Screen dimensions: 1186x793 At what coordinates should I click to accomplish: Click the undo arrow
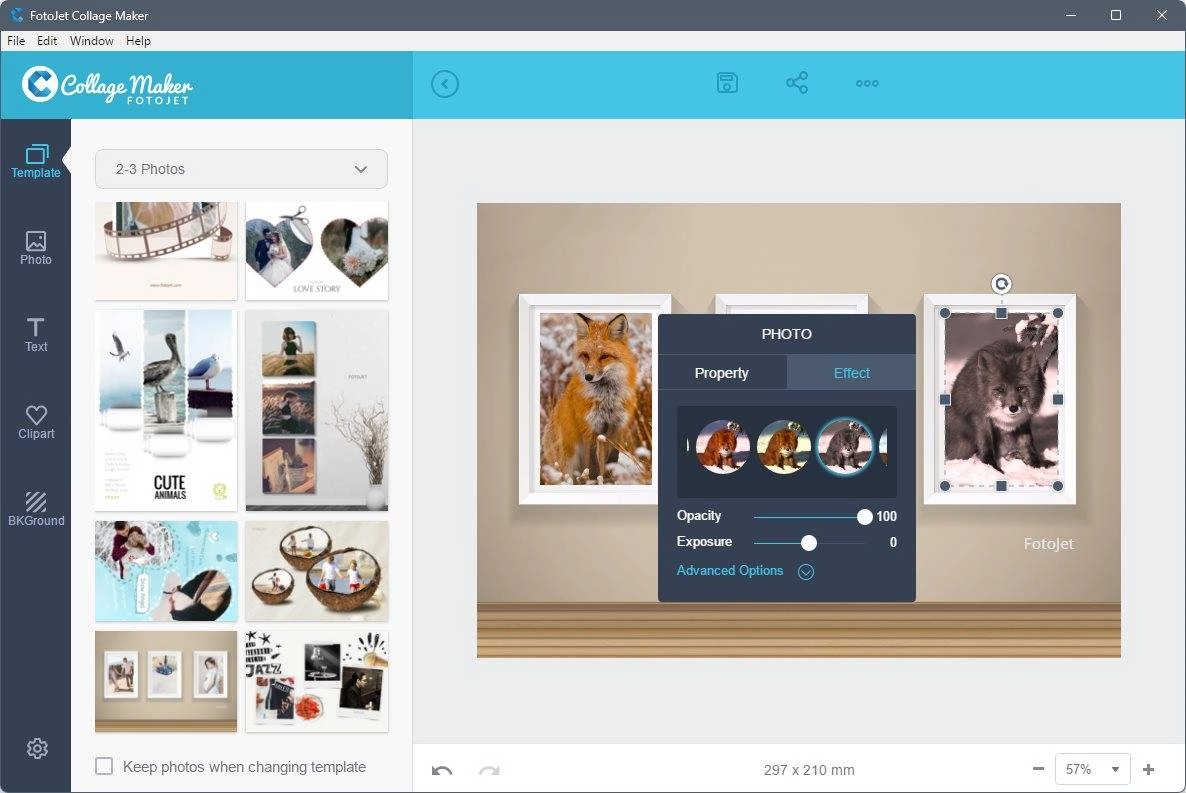[x=442, y=770]
